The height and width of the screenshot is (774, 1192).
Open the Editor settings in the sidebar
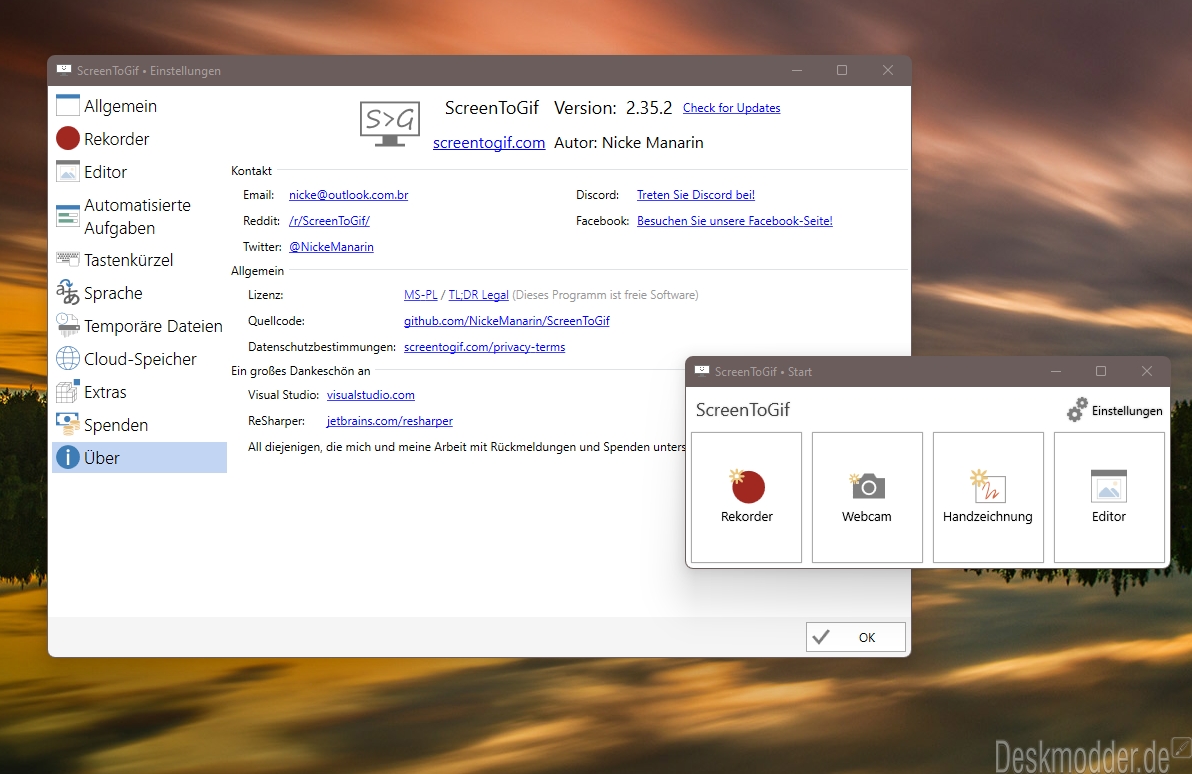point(105,172)
